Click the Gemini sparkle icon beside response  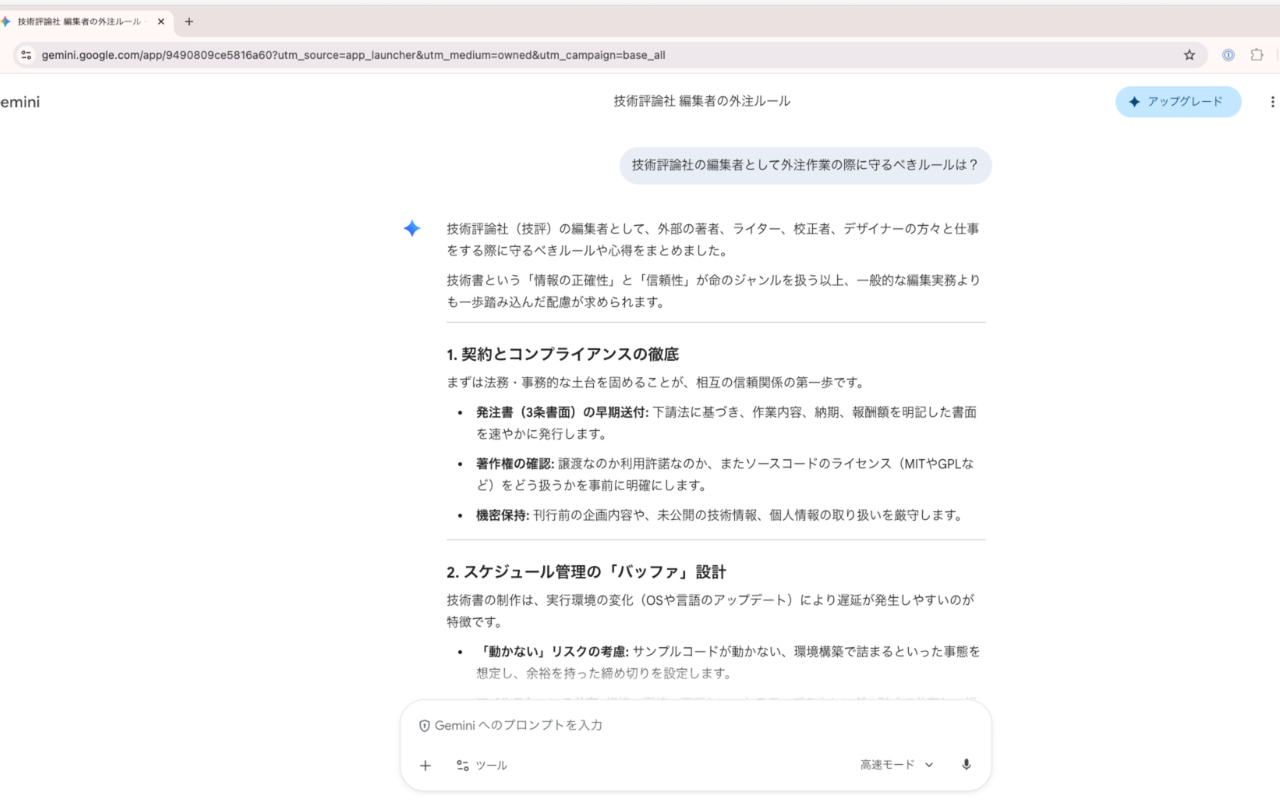[412, 229]
